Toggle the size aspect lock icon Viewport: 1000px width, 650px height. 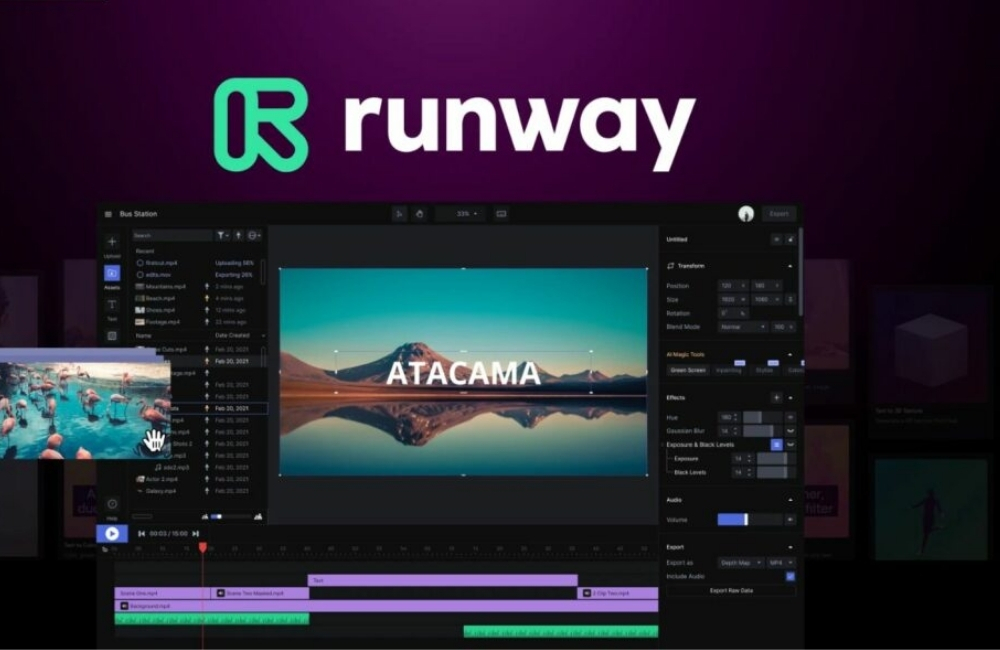[790, 300]
